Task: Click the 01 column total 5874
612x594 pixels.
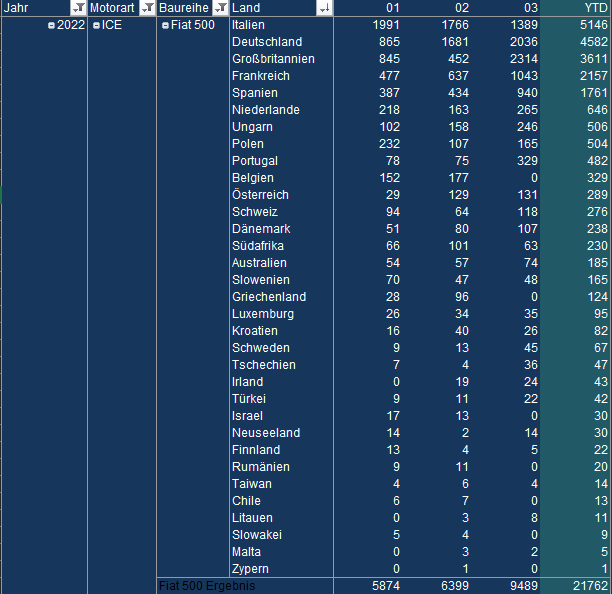Action: [x=385, y=586]
